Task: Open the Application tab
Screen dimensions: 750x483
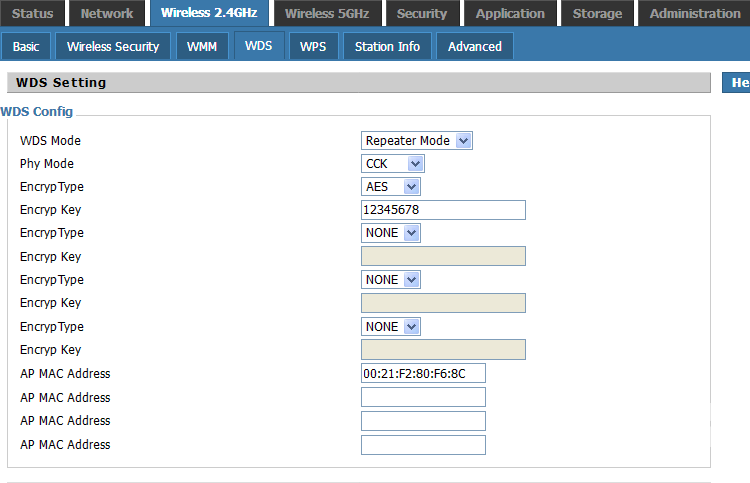Action: (510, 14)
